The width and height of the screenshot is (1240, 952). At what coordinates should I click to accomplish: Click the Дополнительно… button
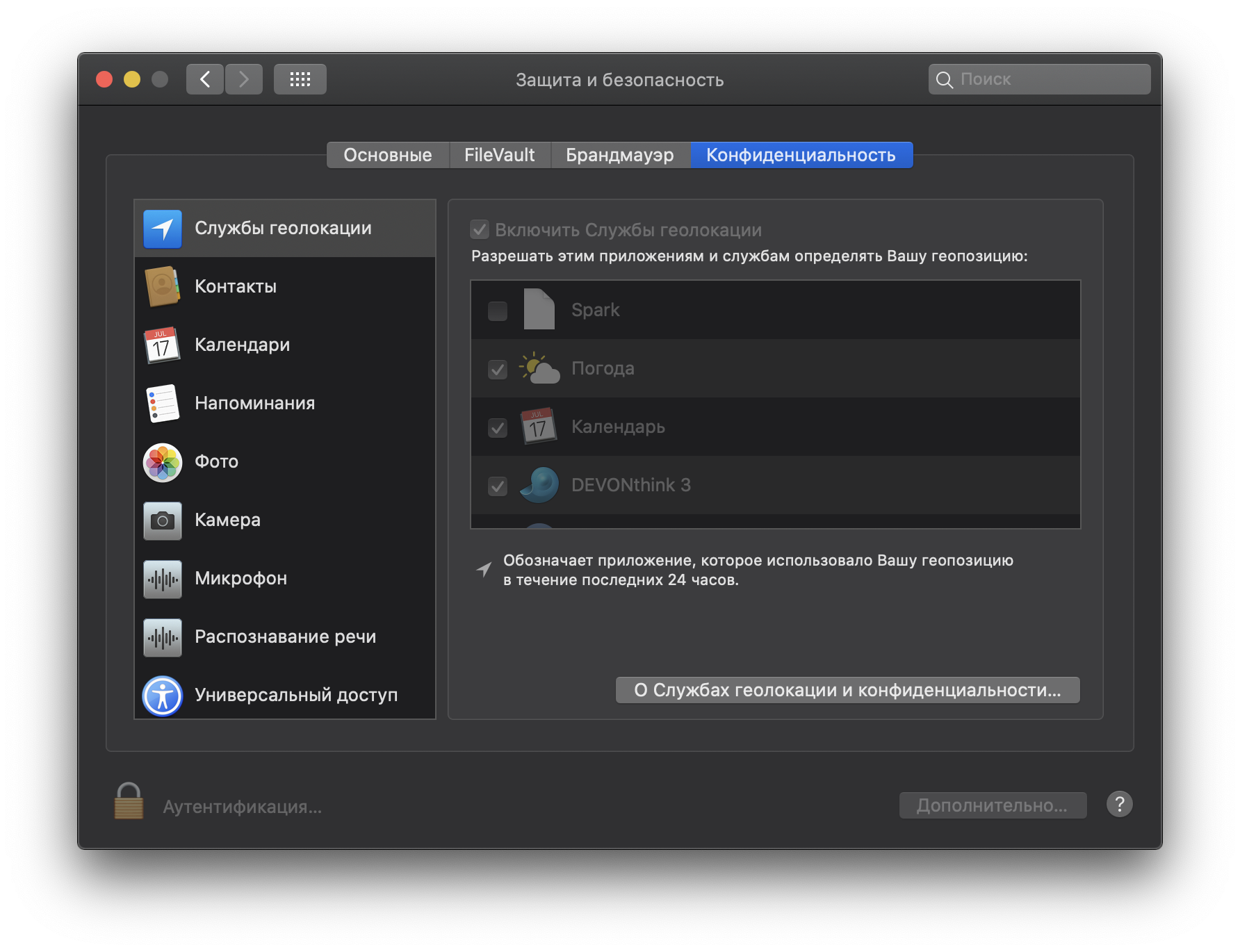tap(993, 805)
